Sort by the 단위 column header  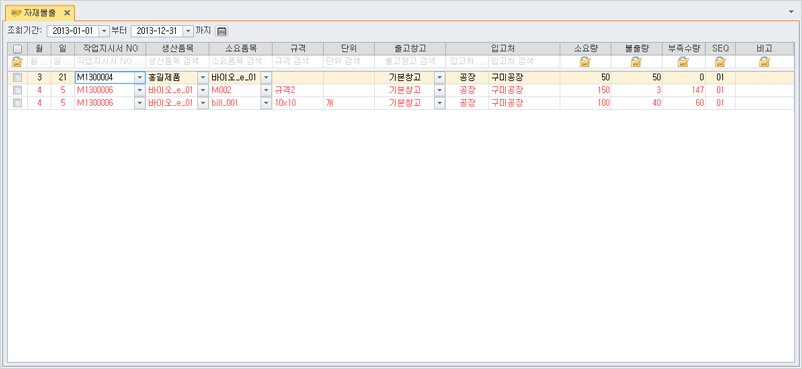[x=349, y=49]
